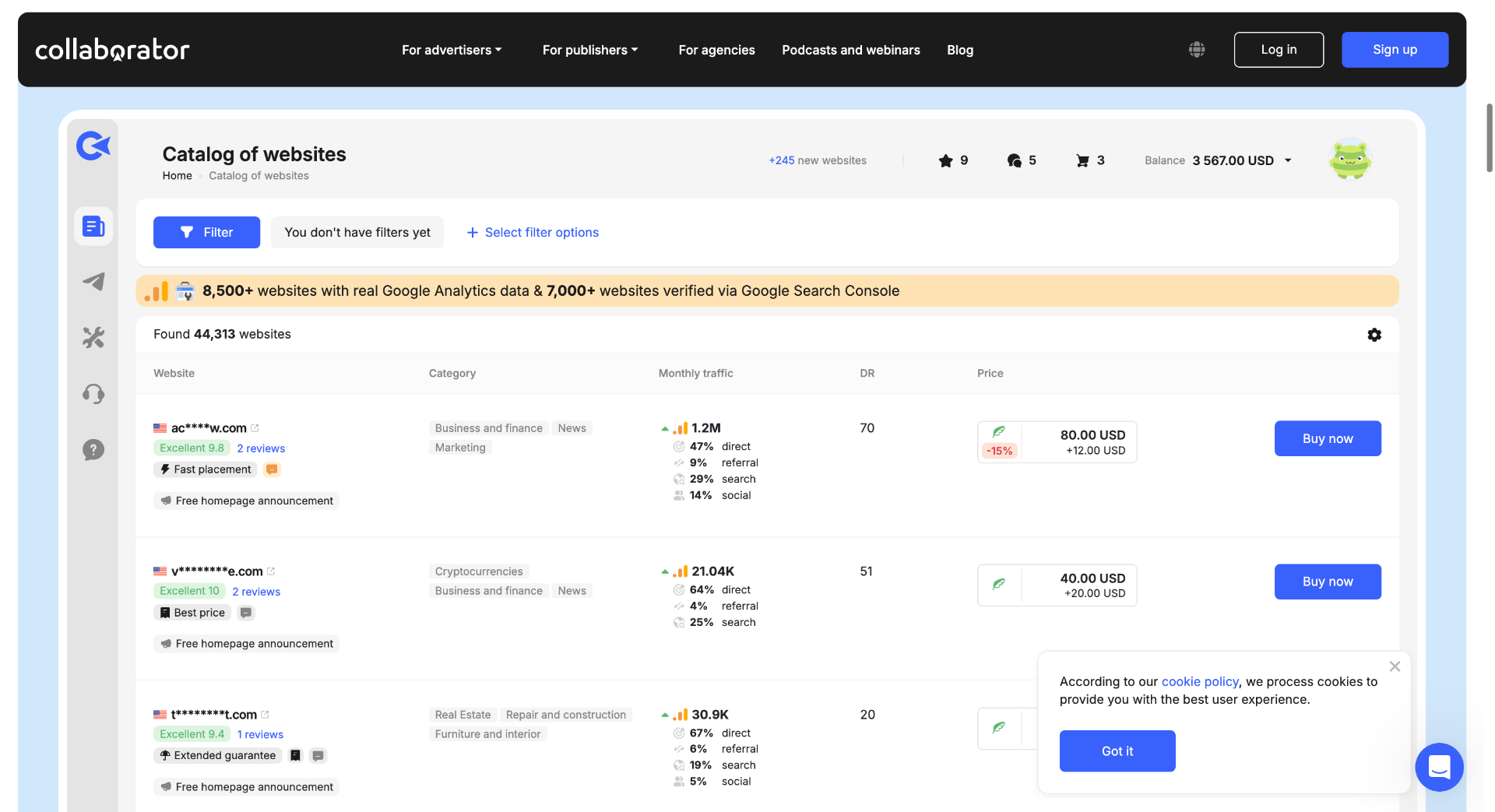Open website t********t.com
The height and width of the screenshot is (812, 1495).
point(214,715)
